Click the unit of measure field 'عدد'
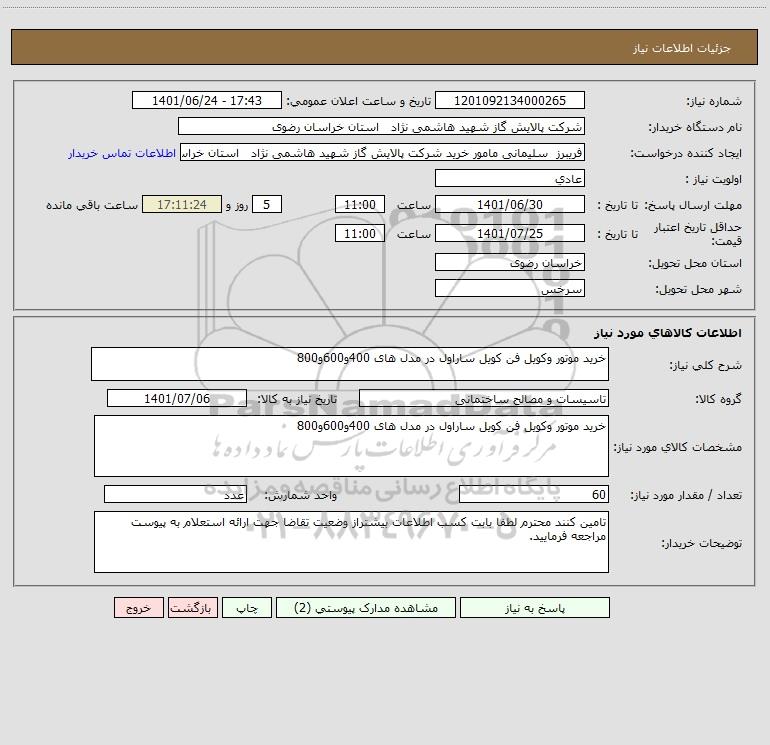This screenshot has width=770, height=745. tap(175, 495)
